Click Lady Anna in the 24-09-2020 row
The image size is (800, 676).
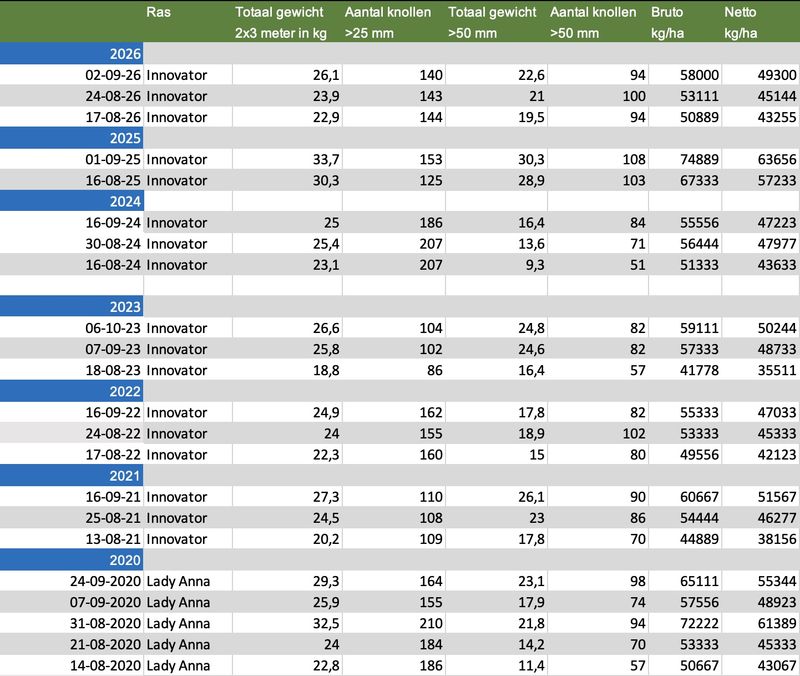[x=178, y=581]
